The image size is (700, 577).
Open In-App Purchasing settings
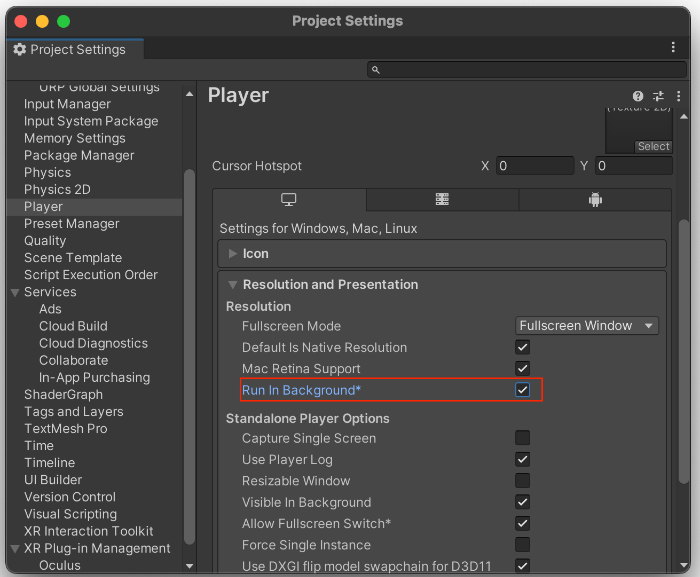tap(94, 377)
